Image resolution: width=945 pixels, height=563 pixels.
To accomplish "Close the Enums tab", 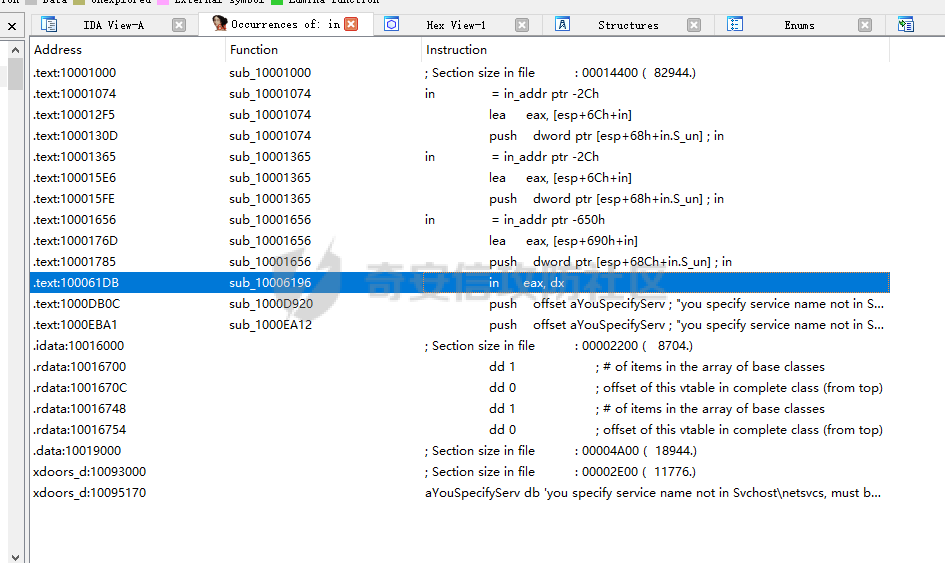I will 865,25.
